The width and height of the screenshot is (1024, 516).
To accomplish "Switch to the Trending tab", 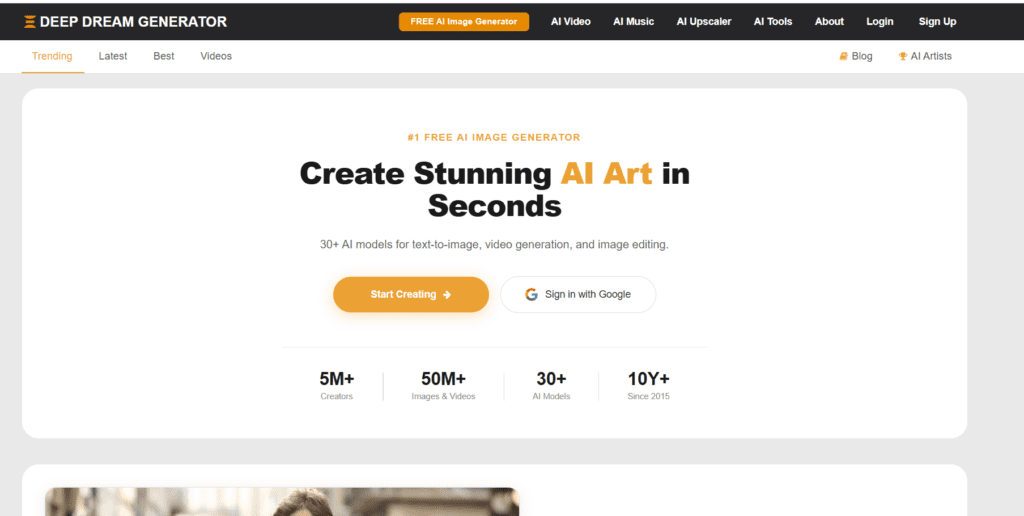I will pos(52,56).
